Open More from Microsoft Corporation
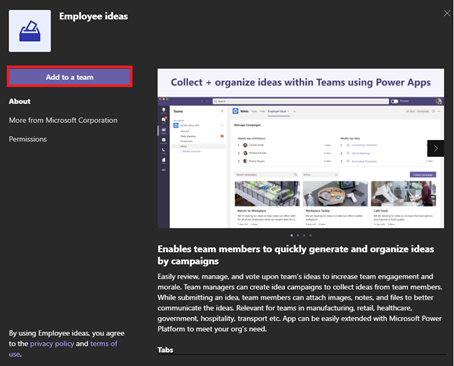 click(63, 120)
